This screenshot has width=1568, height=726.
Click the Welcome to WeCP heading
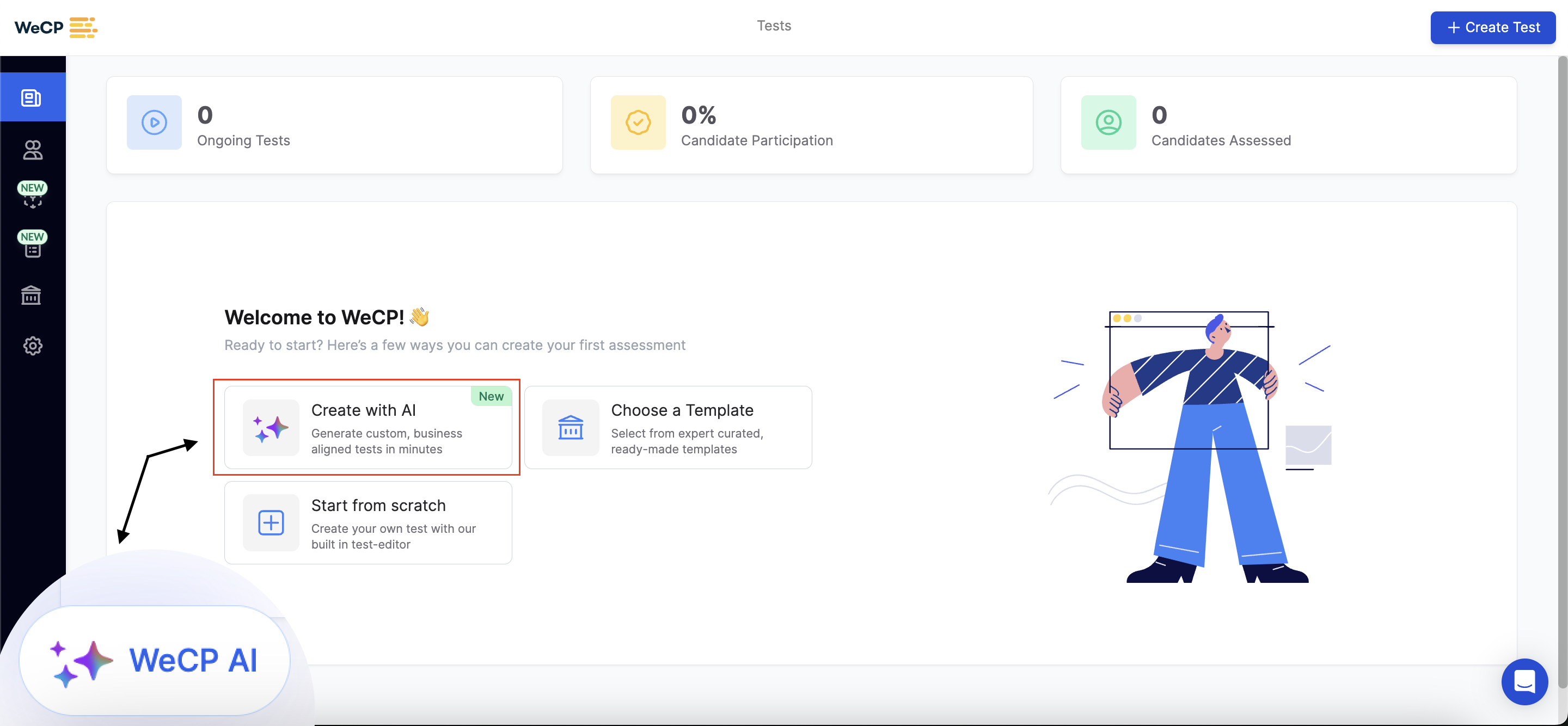(x=327, y=317)
